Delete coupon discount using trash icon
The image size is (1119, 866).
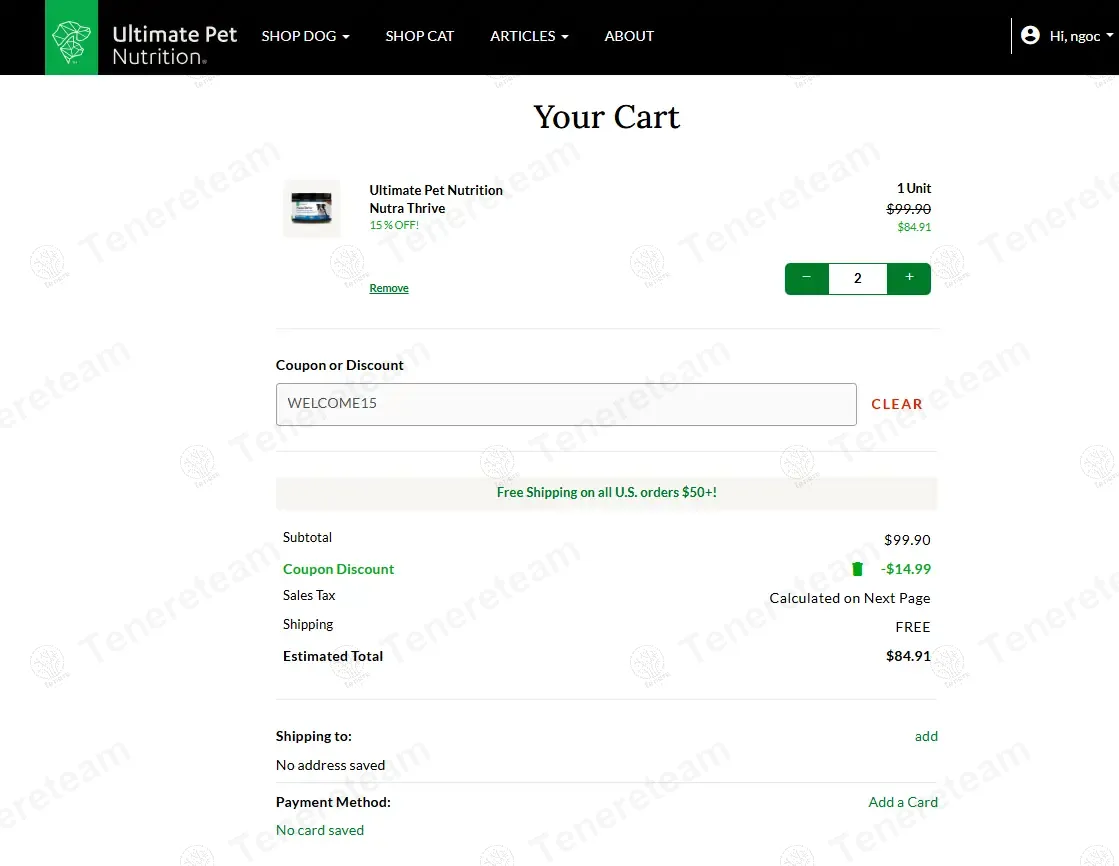pos(857,569)
